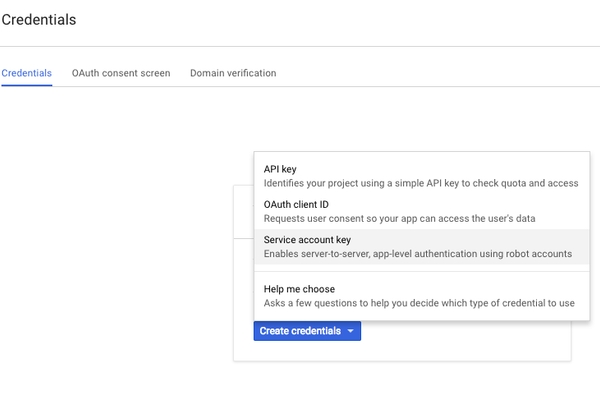Open the Help me choose option
Screen dimensions: 600x400
[x=299, y=289]
